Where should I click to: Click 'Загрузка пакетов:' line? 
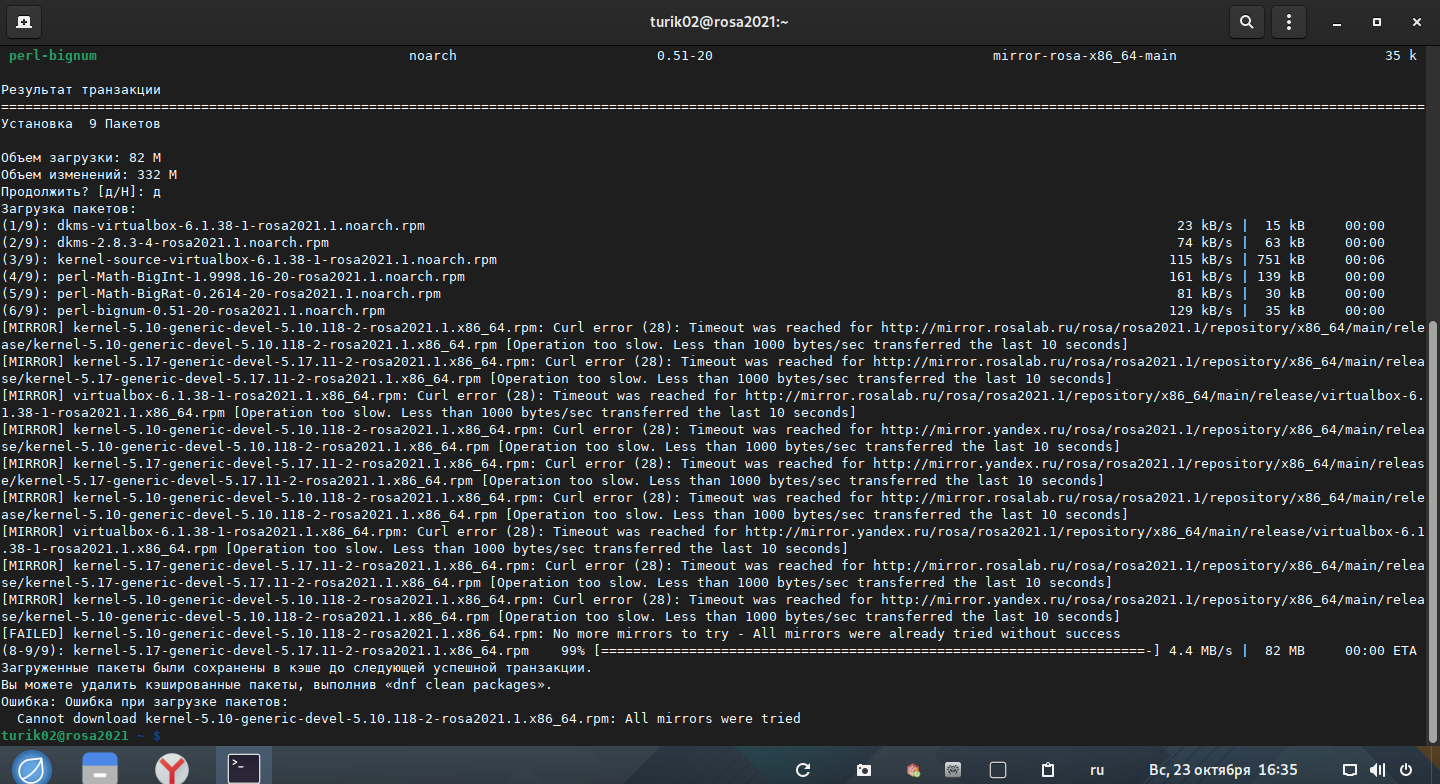click(x=69, y=209)
